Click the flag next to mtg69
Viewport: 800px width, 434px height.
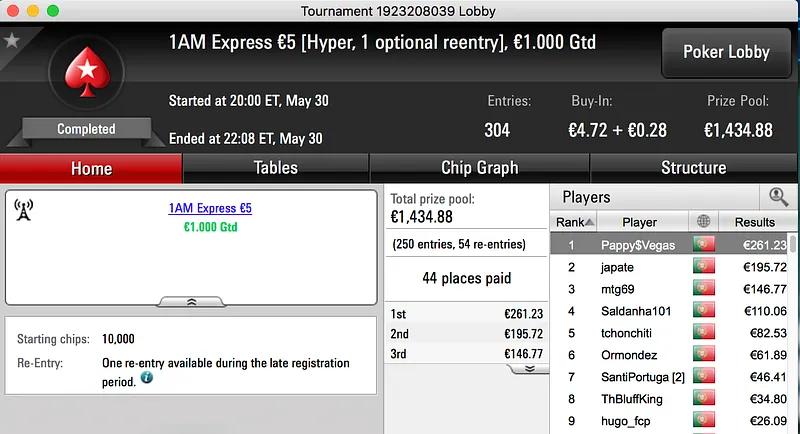(704, 289)
